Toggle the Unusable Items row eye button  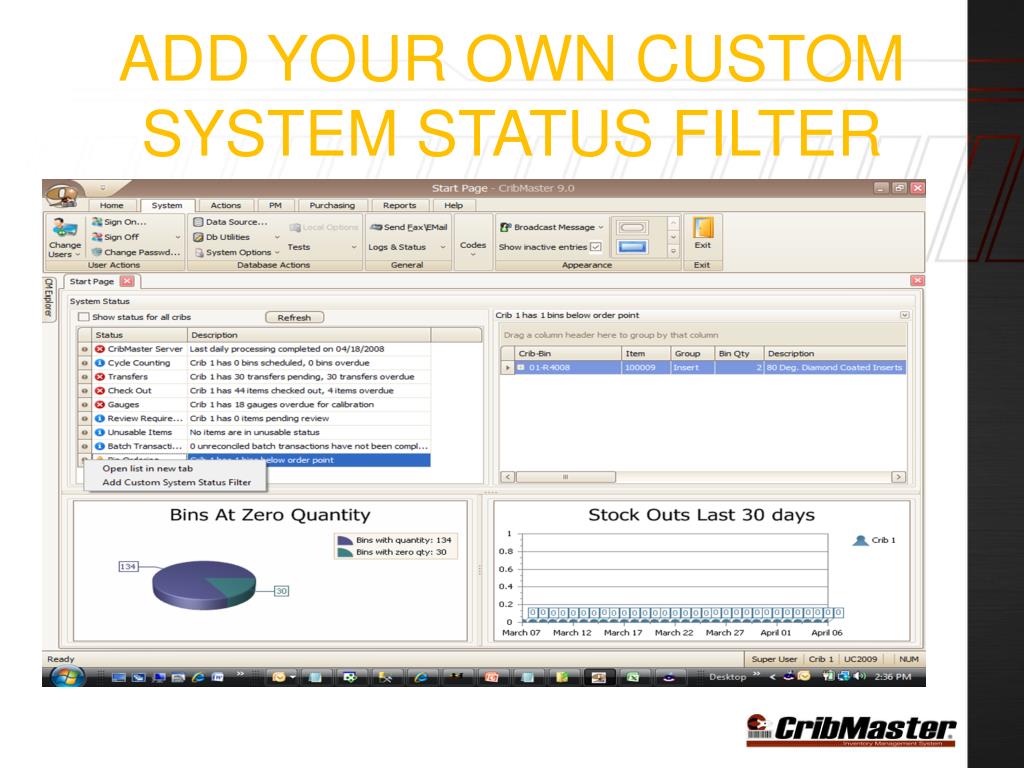coord(84,432)
